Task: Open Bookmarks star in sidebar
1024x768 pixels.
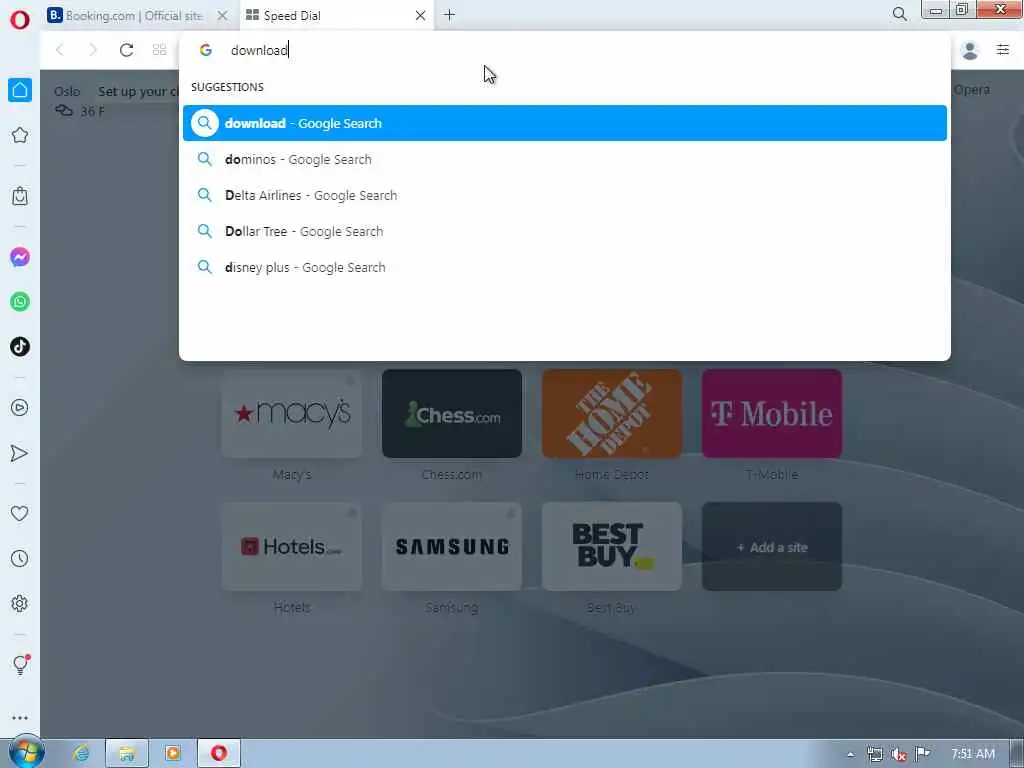Action: click(x=20, y=135)
